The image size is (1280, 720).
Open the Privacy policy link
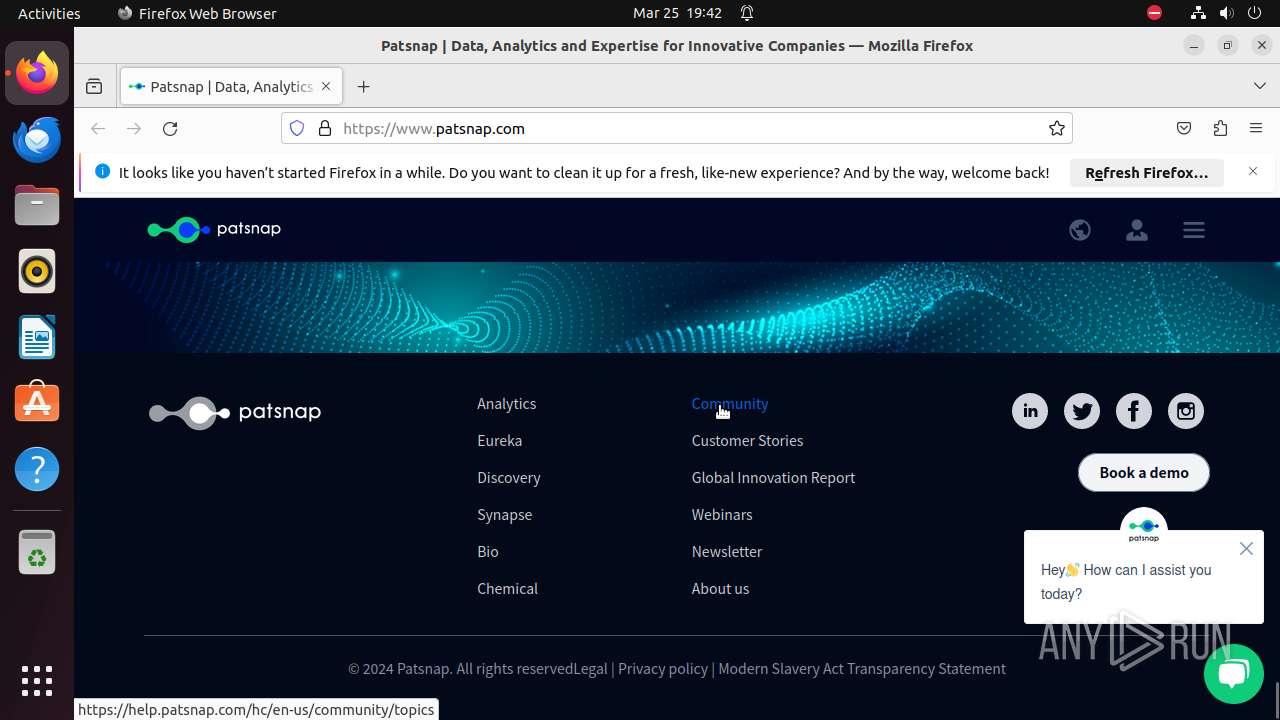click(x=663, y=669)
